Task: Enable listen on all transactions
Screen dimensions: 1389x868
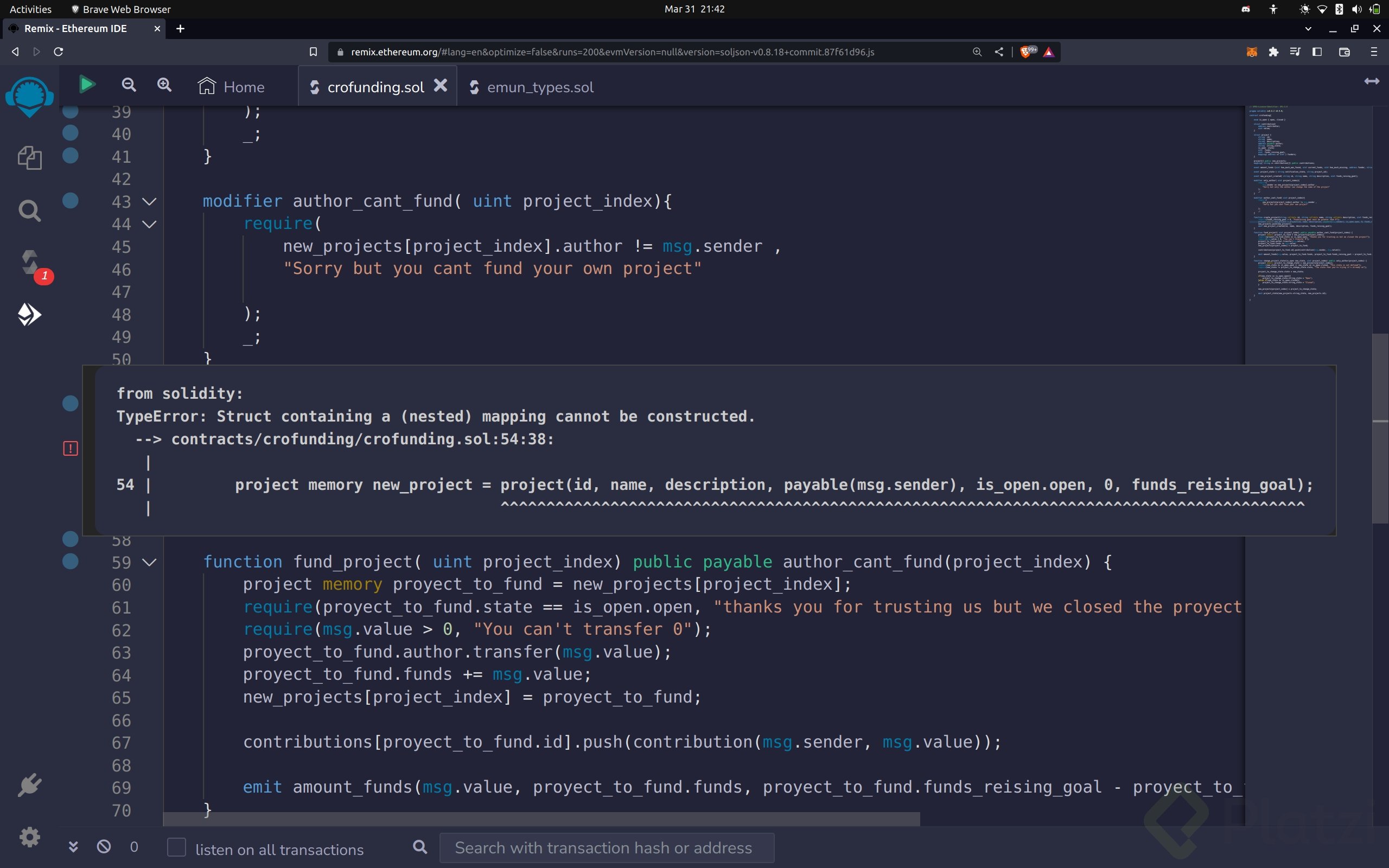Action: [177, 847]
